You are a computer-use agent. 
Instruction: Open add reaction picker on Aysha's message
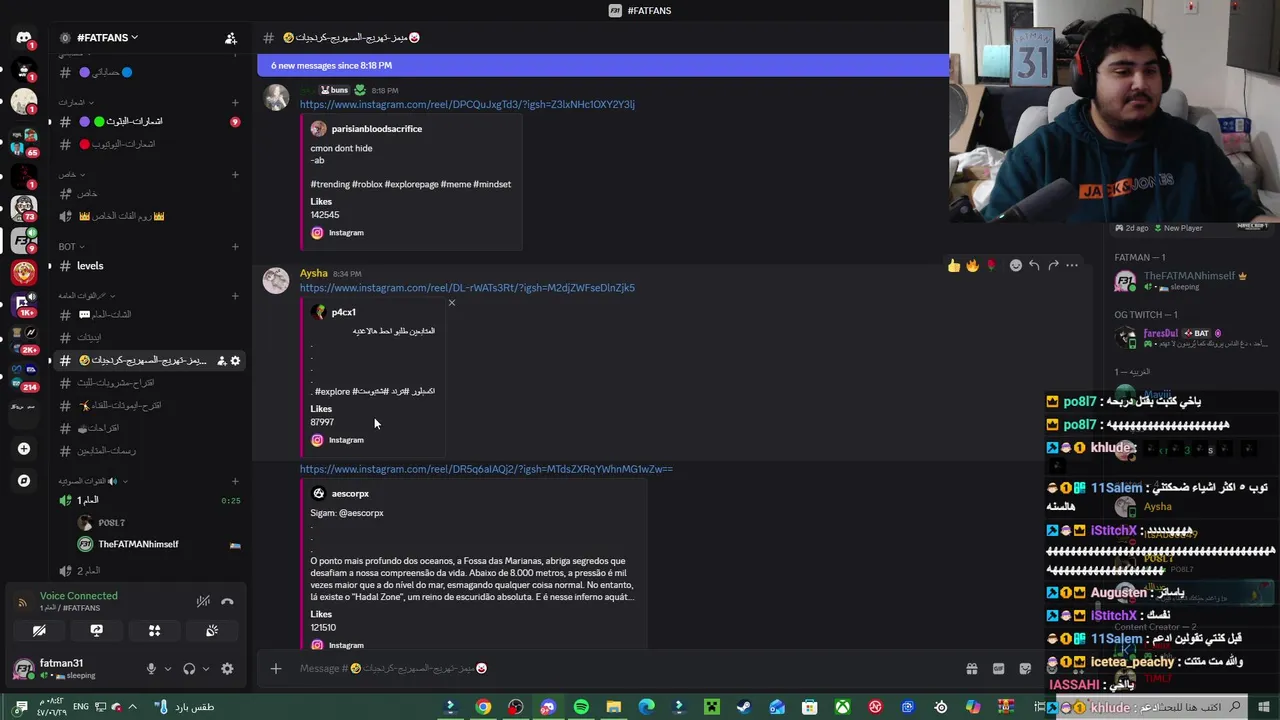tap(1015, 265)
